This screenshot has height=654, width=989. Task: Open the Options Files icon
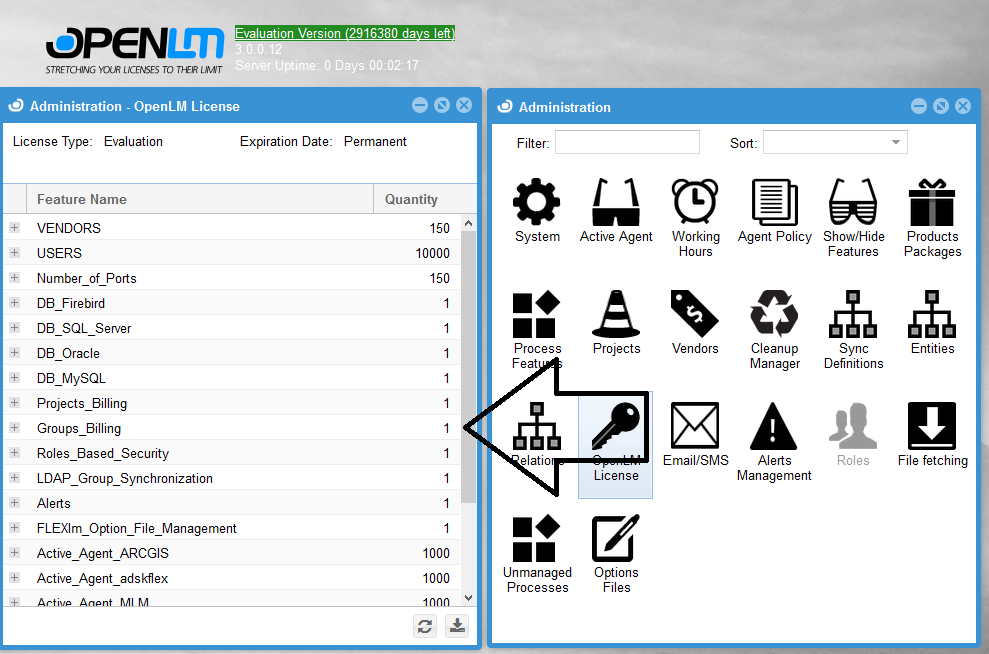tap(616, 540)
